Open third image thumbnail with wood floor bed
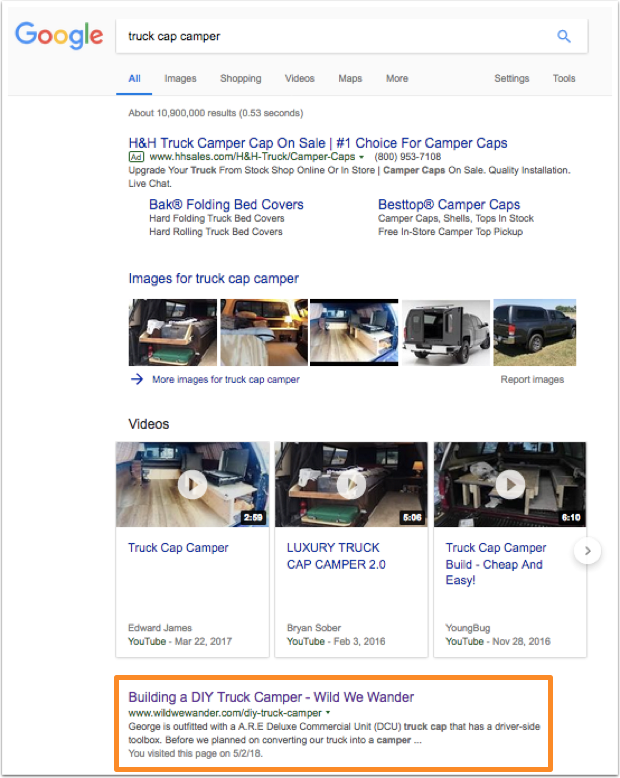This screenshot has width=620, height=778. click(354, 332)
